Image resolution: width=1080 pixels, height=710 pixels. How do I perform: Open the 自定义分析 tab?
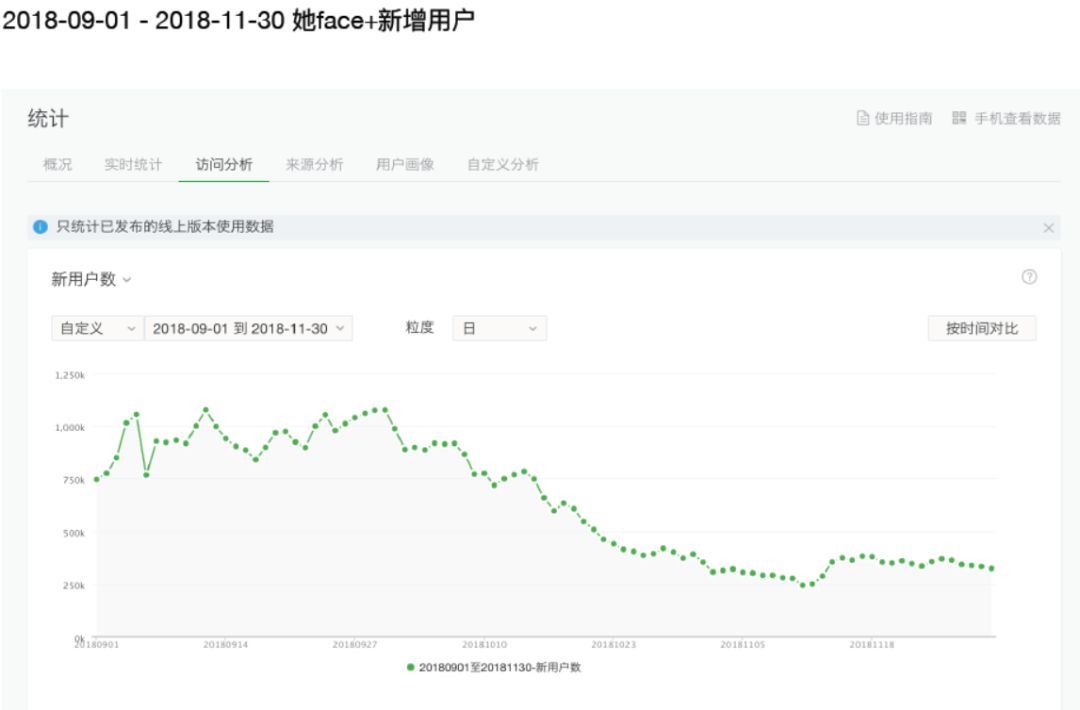503,165
